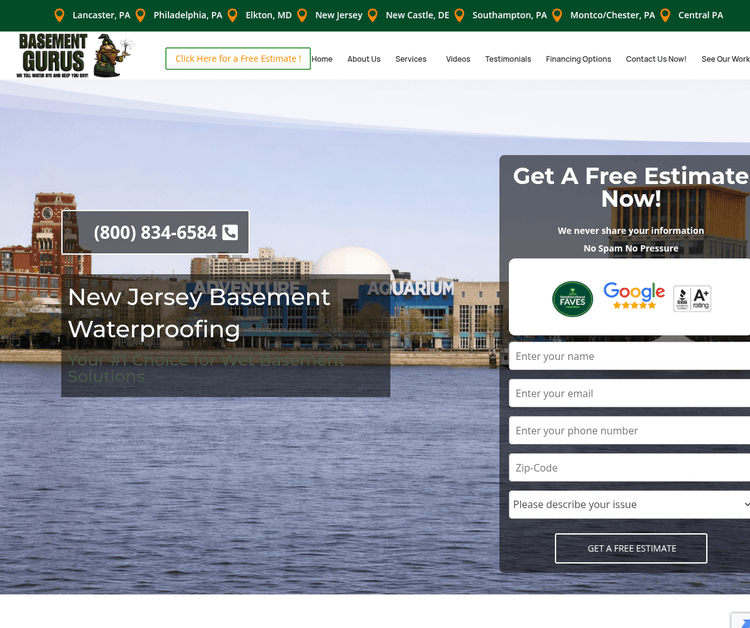Open the Services menu

pyautogui.click(x=410, y=59)
